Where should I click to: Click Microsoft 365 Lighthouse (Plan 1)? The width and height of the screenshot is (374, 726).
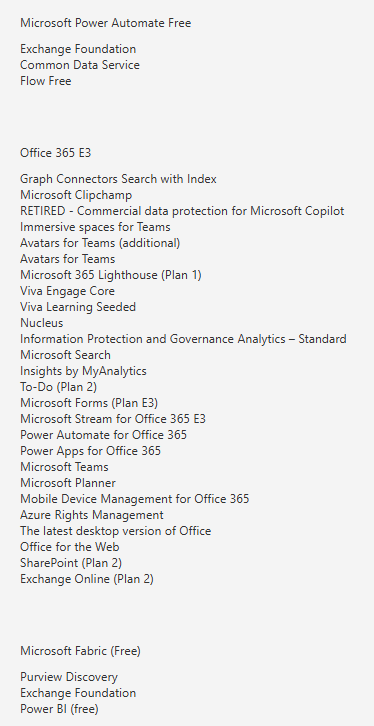click(x=111, y=275)
